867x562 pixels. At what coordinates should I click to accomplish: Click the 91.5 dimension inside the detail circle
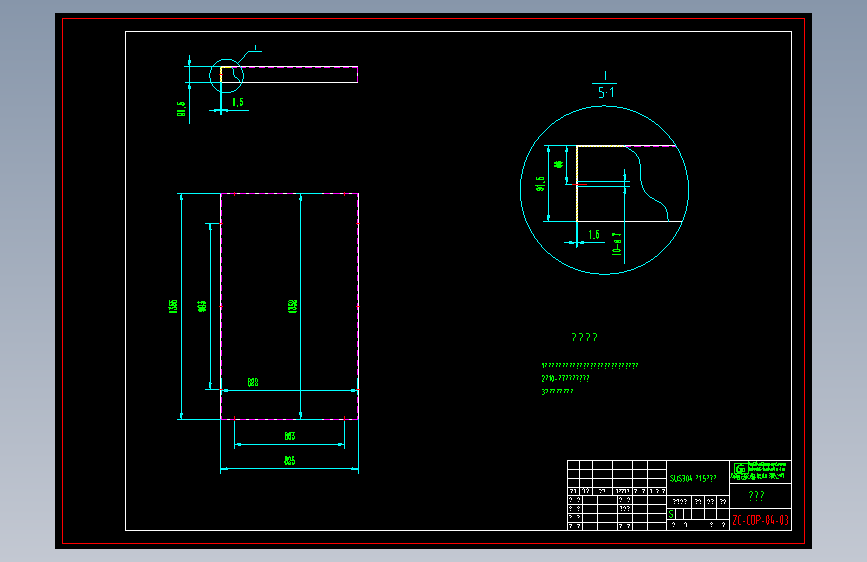tap(540, 184)
